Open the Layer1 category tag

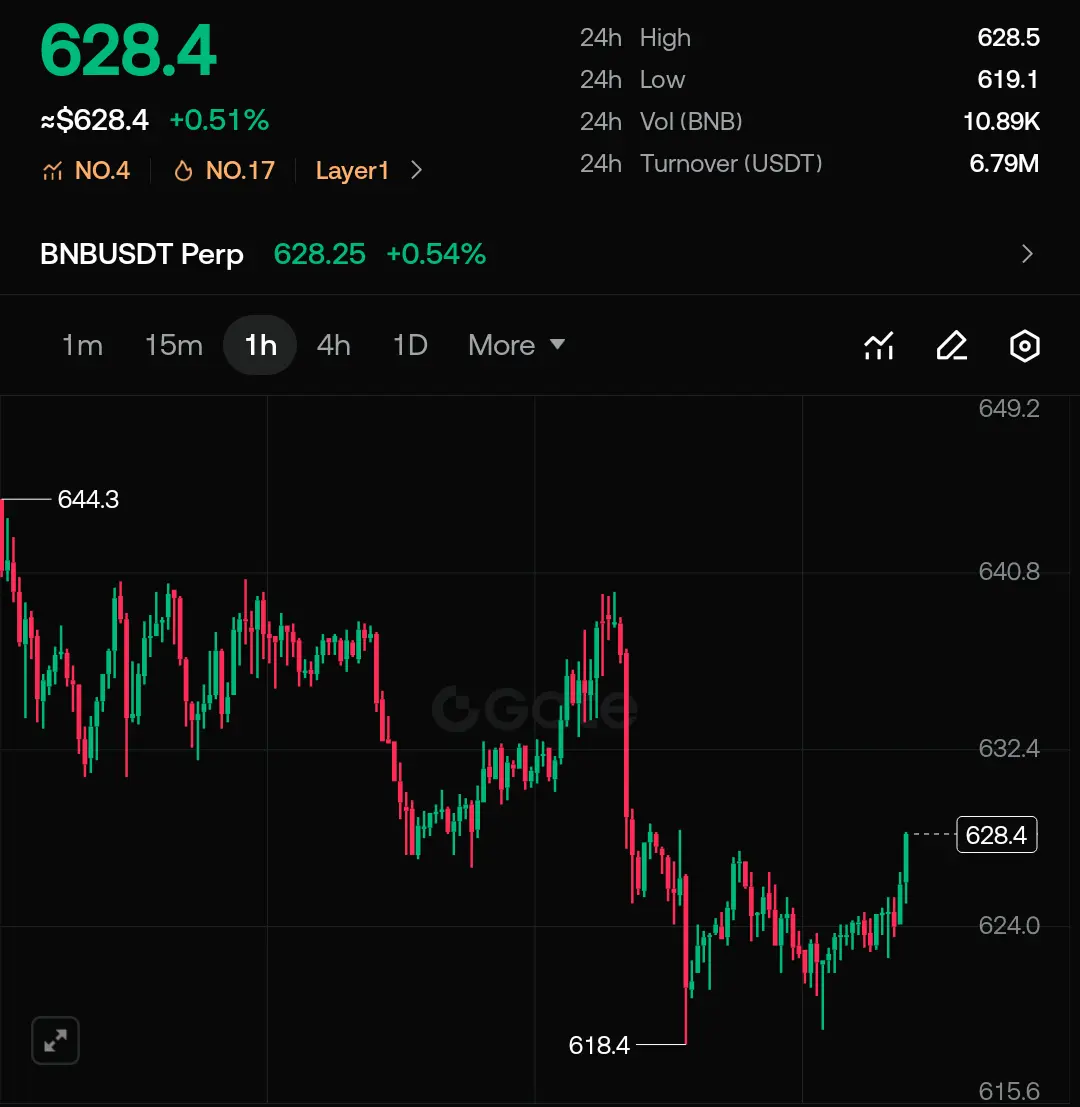click(352, 171)
